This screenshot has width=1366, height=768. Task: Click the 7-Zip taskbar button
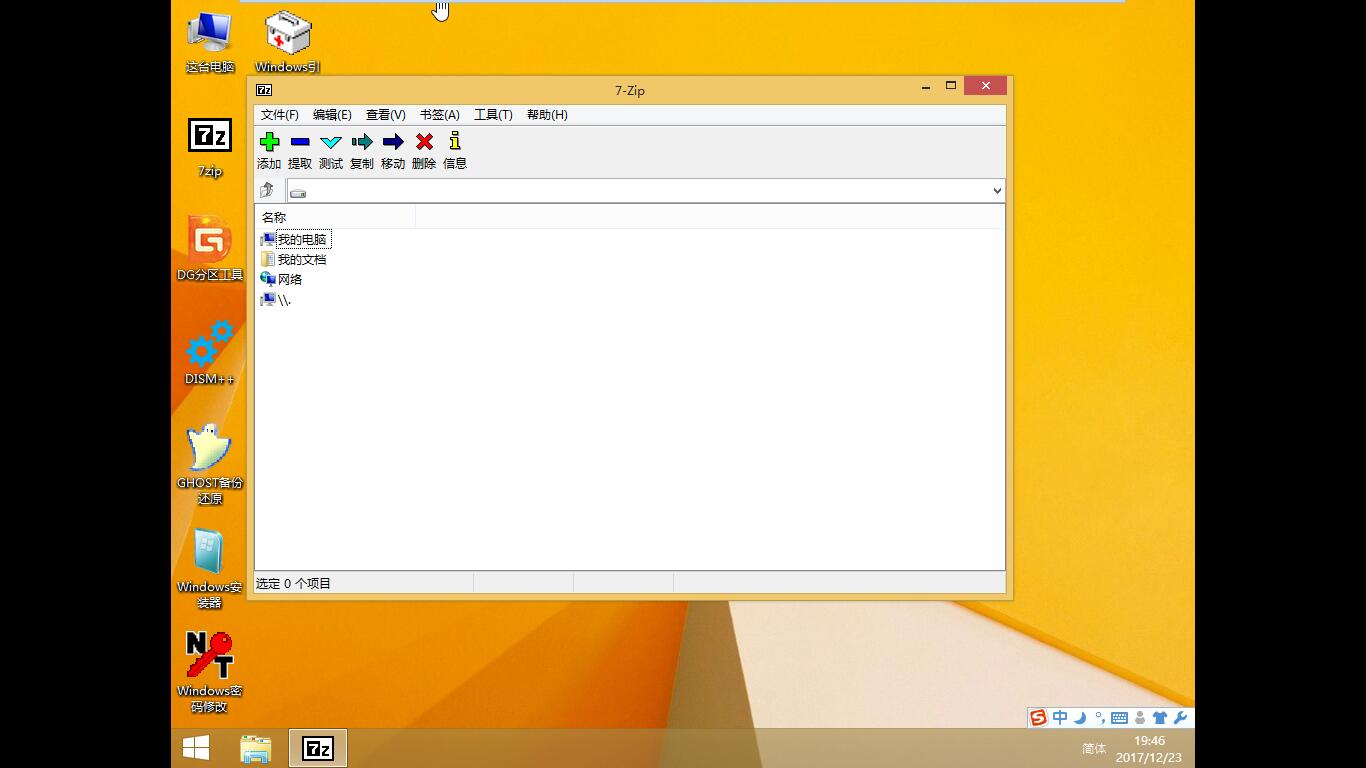[318, 748]
